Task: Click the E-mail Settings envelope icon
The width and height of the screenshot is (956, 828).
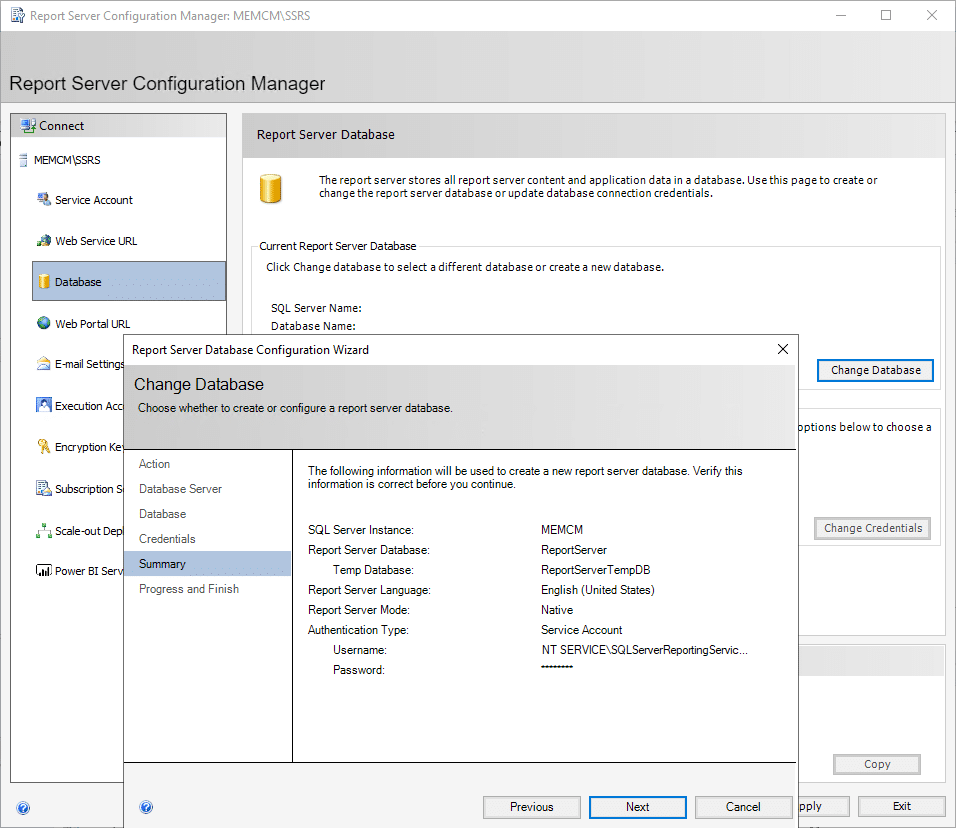Action: pyautogui.click(x=44, y=365)
